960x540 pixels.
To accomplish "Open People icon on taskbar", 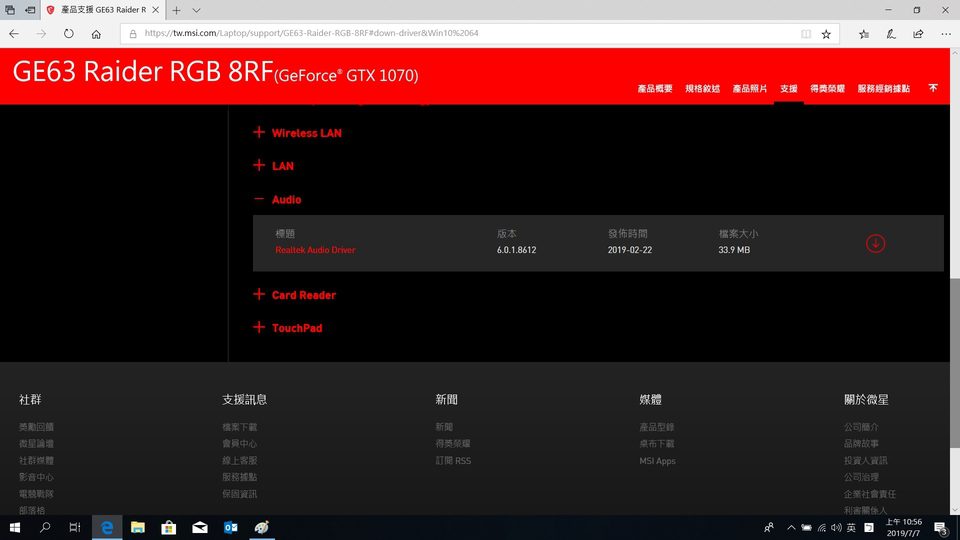I will [x=768, y=527].
